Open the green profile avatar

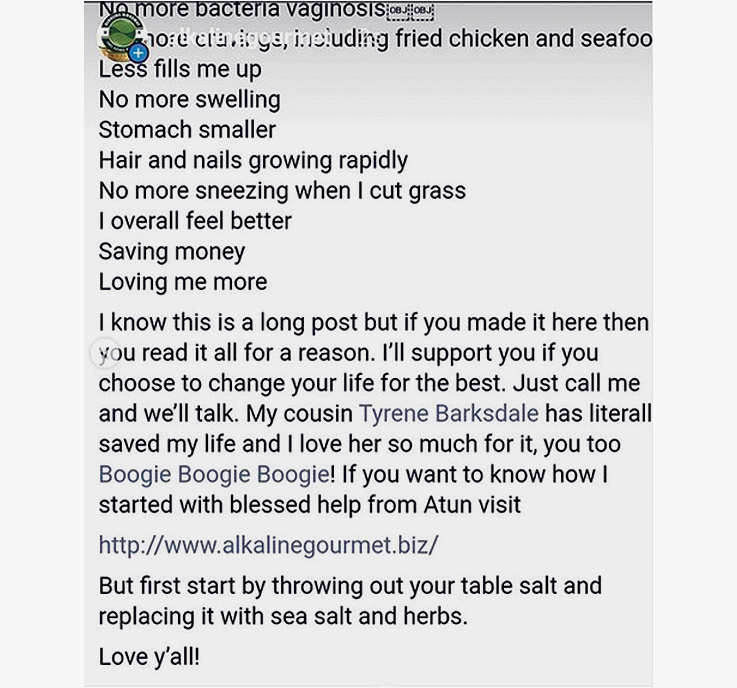click(x=120, y=33)
